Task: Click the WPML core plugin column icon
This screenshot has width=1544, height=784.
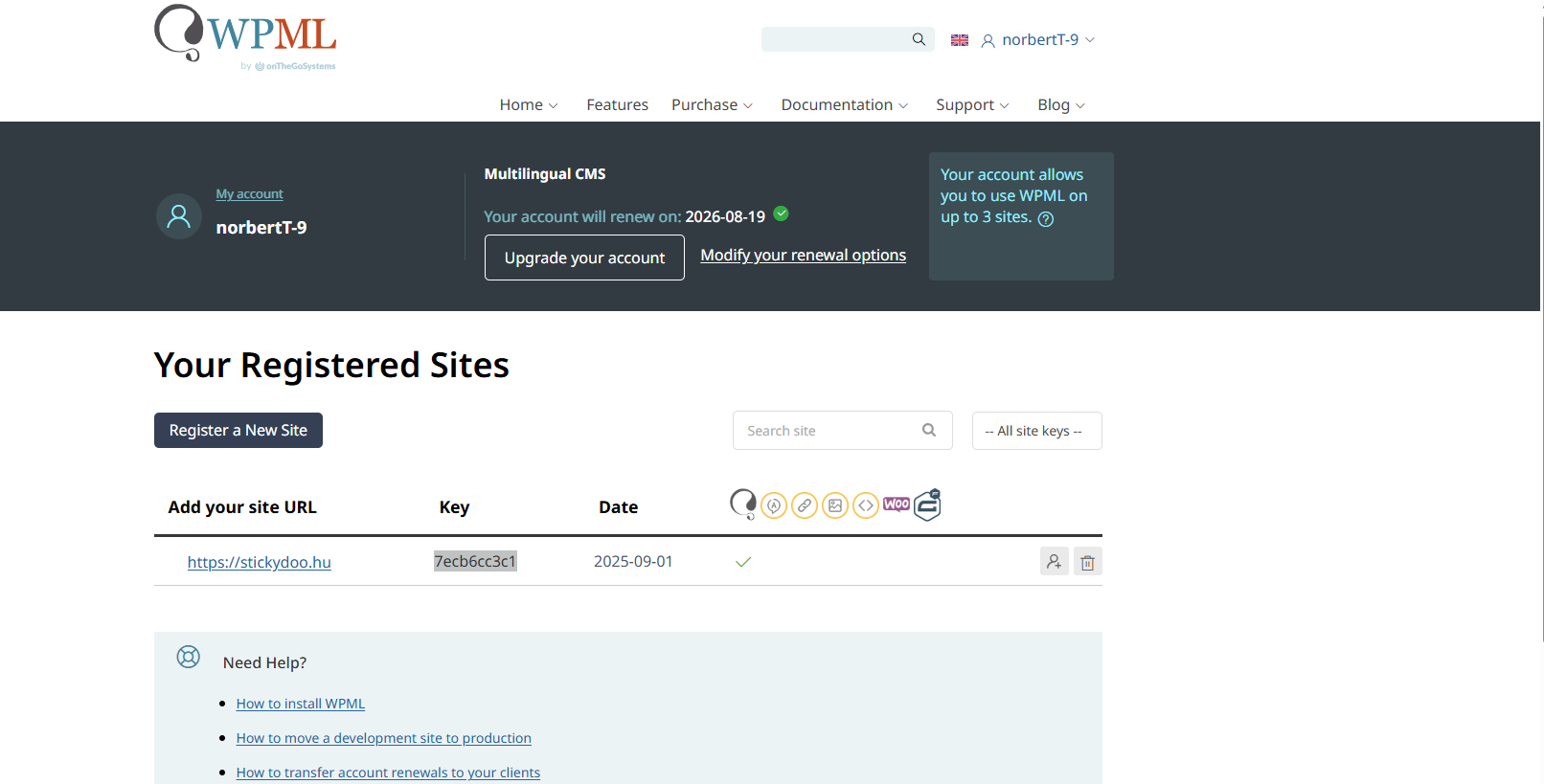Action: [743, 504]
